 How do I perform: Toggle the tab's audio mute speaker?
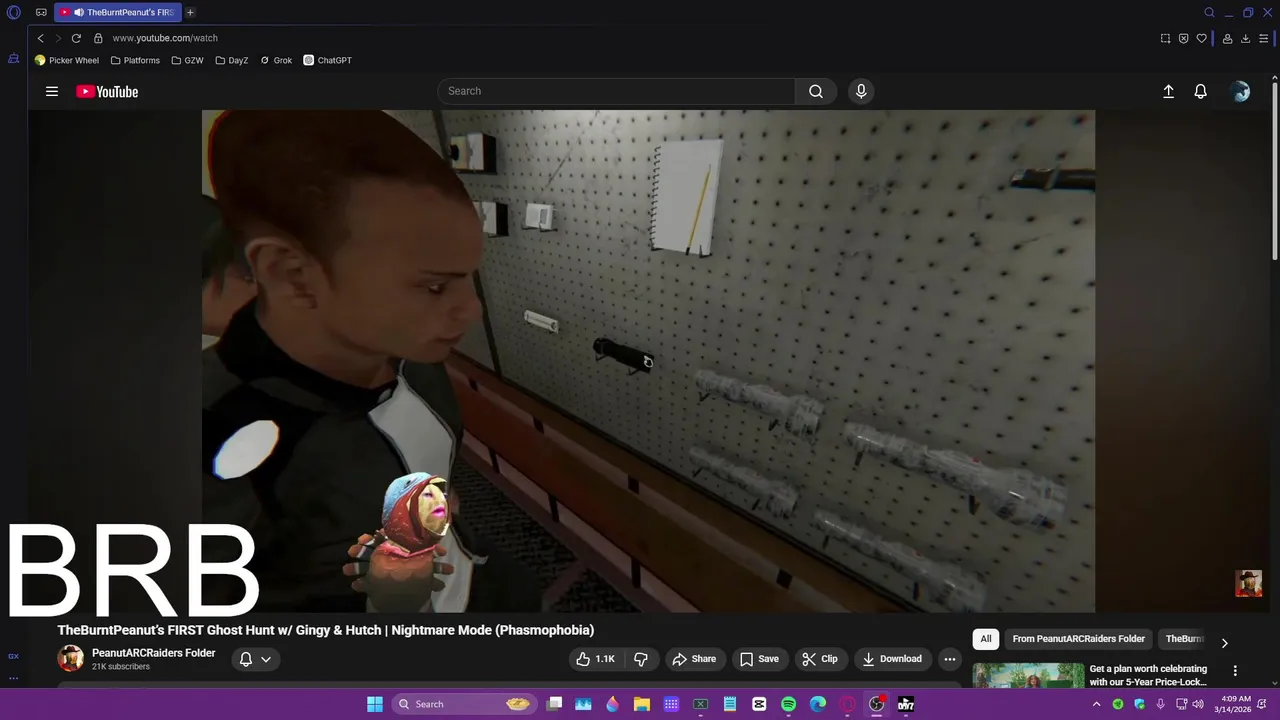pyautogui.click(x=78, y=12)
